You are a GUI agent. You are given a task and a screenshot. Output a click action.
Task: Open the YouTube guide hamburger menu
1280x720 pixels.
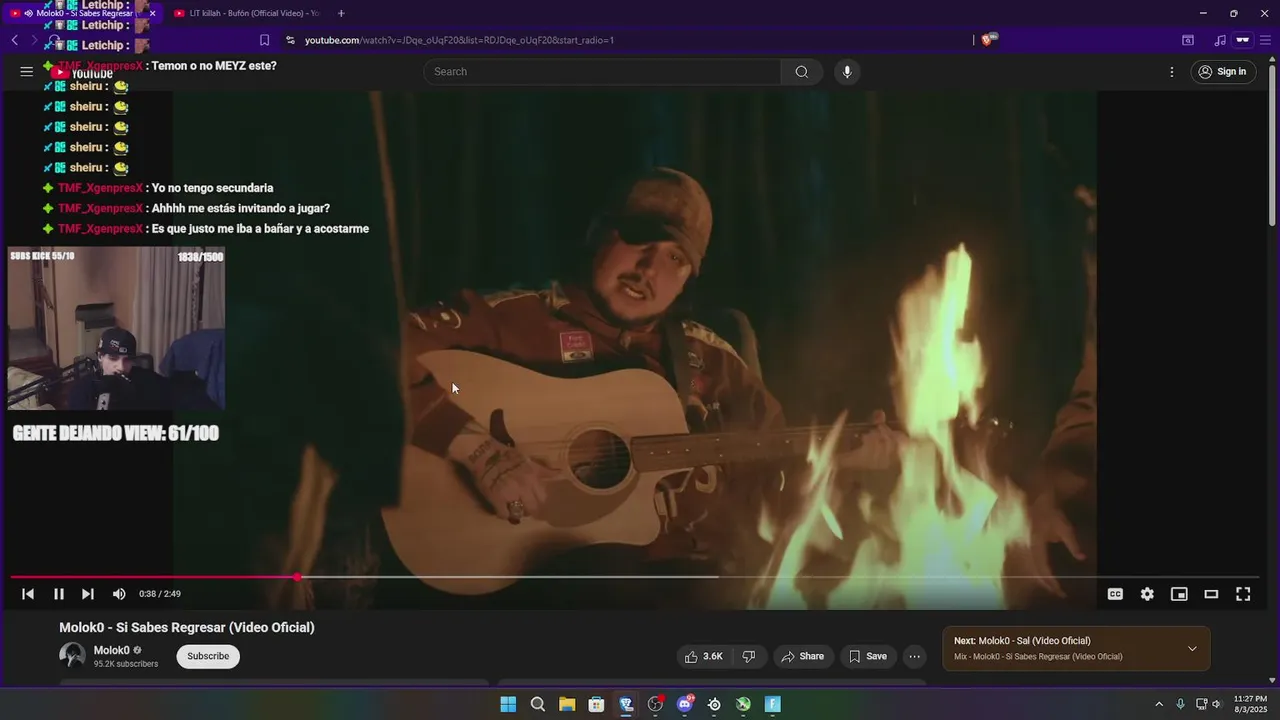pos(27,72)
